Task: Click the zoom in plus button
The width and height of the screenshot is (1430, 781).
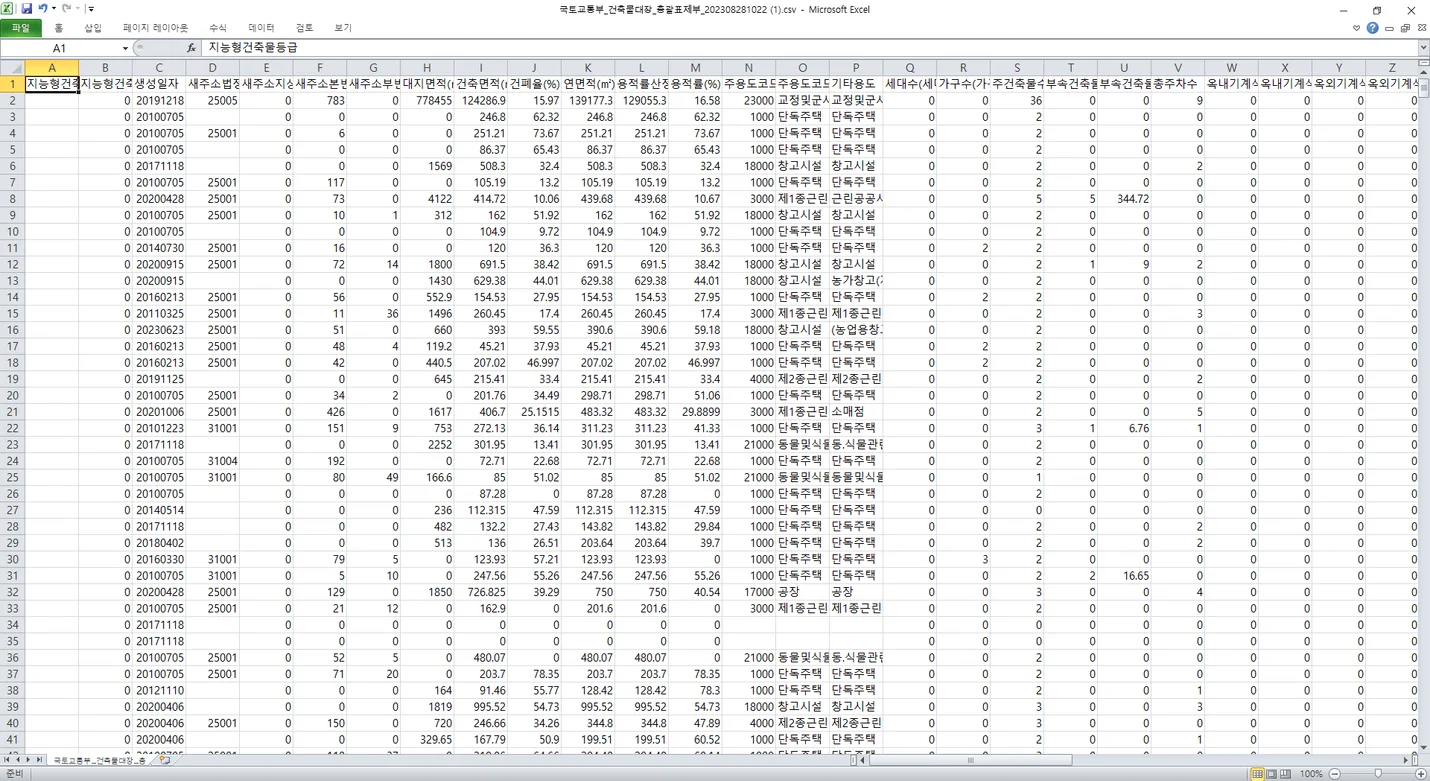Action: coord(1422,774)
